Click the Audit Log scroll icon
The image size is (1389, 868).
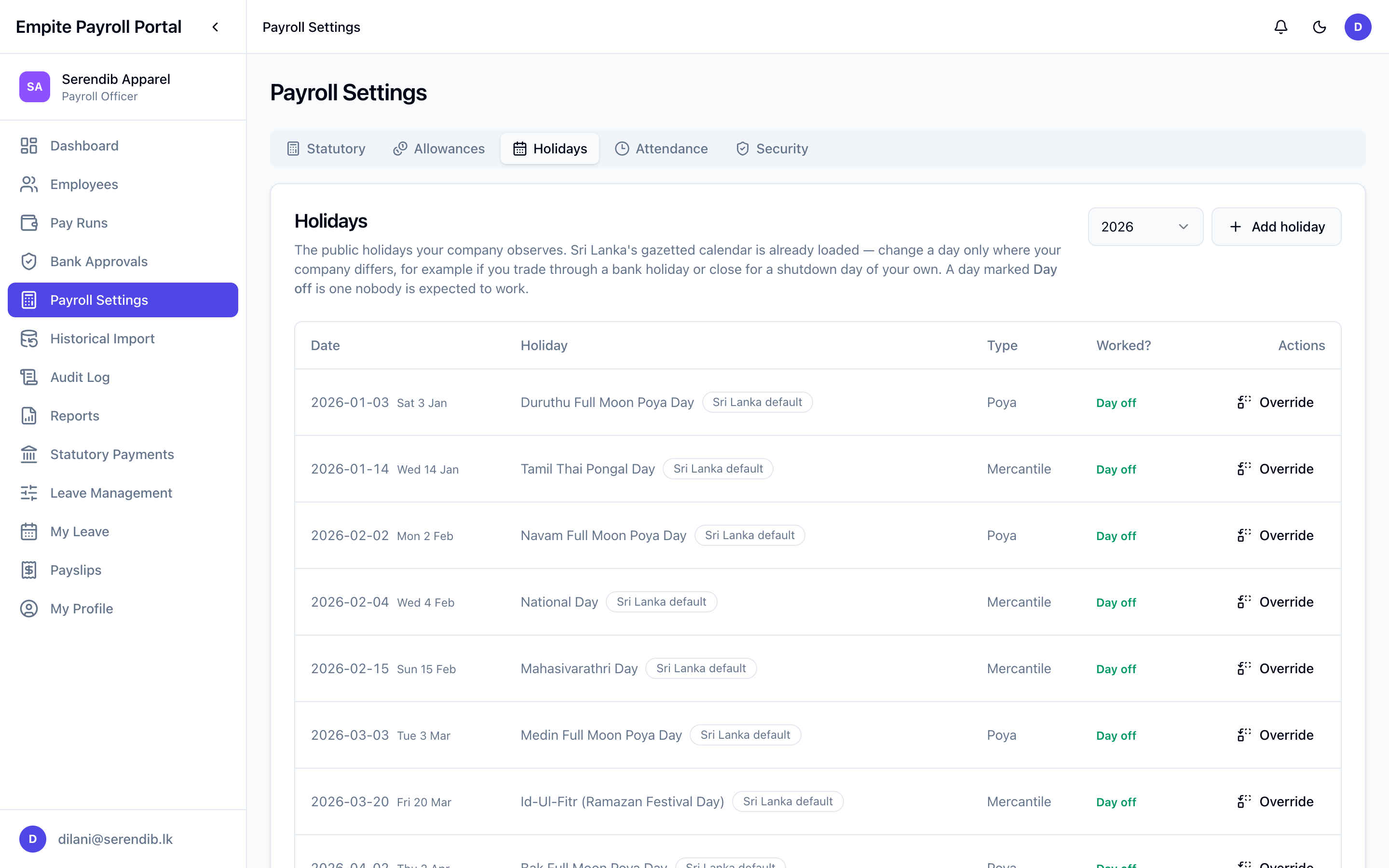tap(29, 377)
